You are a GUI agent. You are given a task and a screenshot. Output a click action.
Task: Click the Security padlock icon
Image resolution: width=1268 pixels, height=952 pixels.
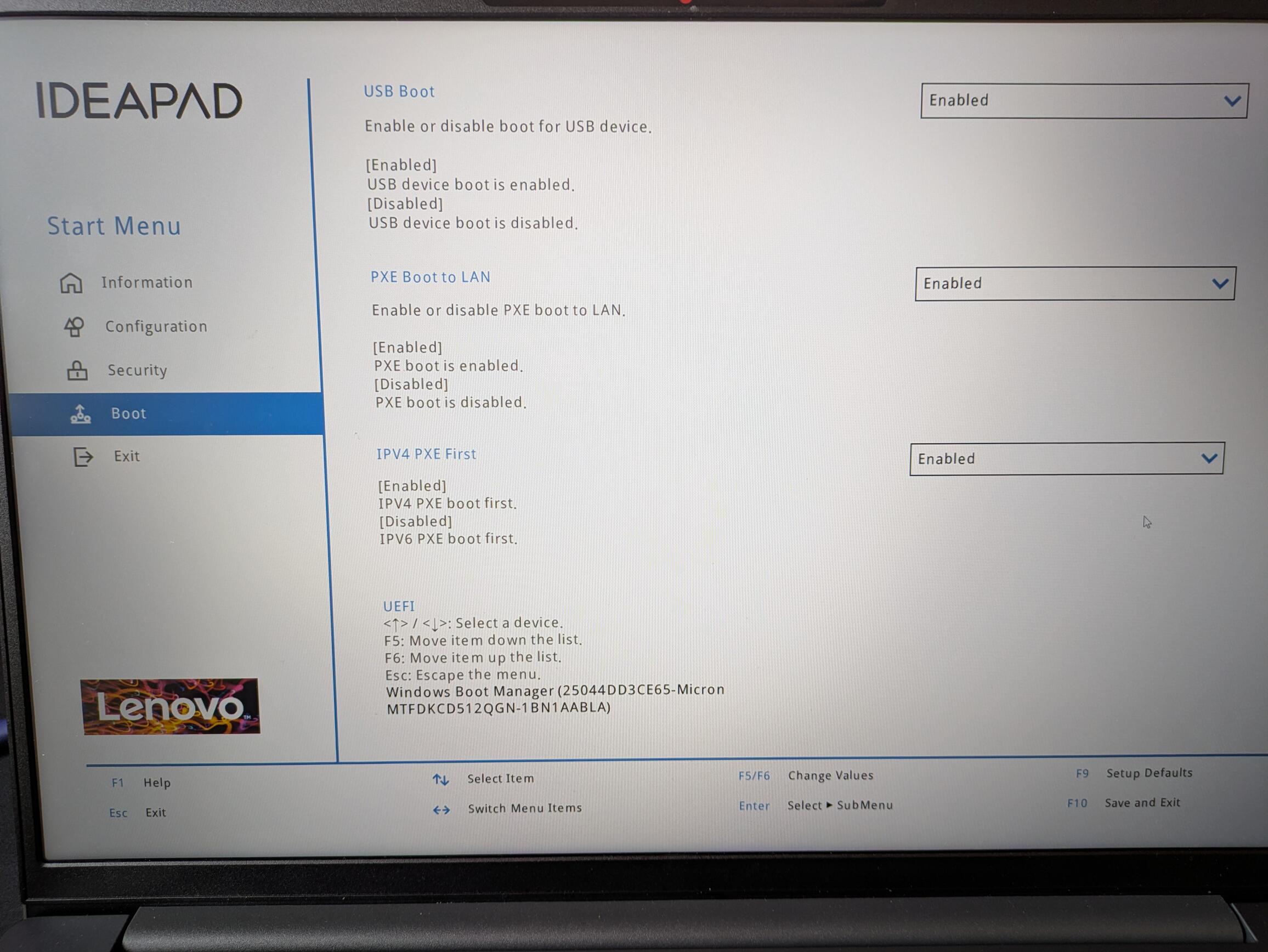[77, 371]
